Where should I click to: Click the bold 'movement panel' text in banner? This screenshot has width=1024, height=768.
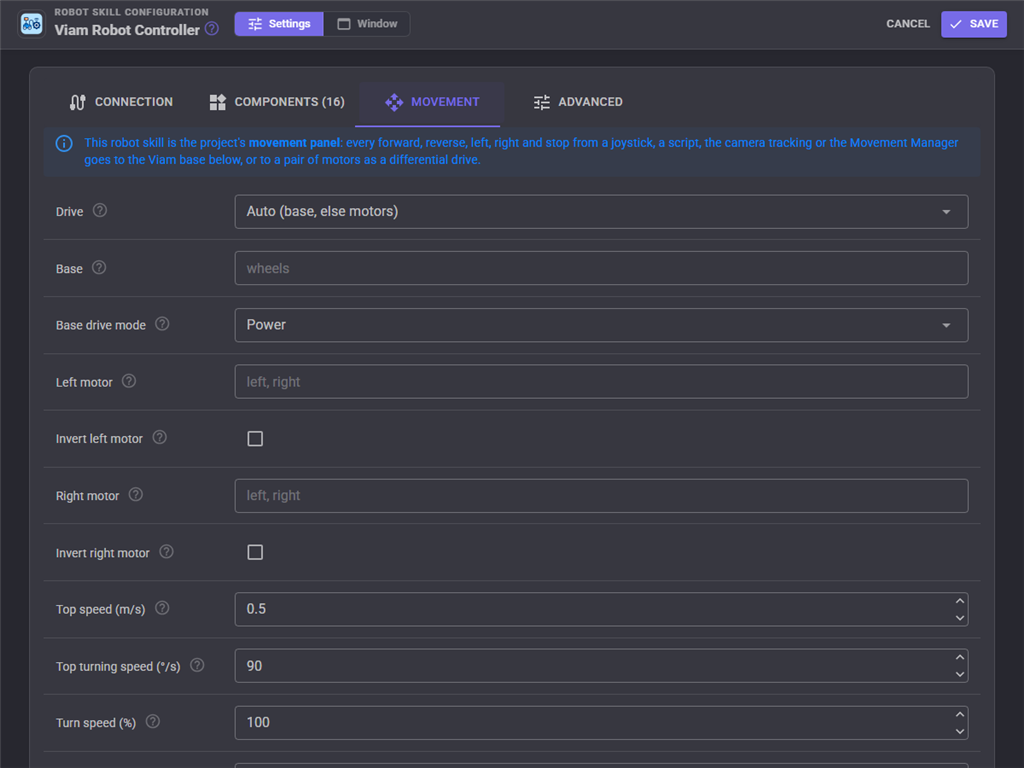[x=294, y=143]
